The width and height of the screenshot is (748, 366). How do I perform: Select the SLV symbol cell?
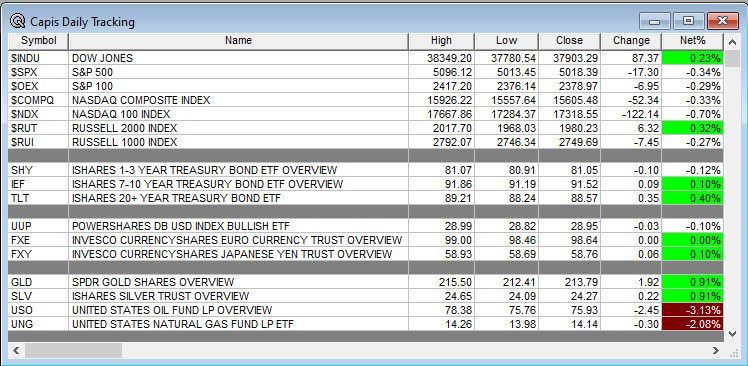coord(39,296)
